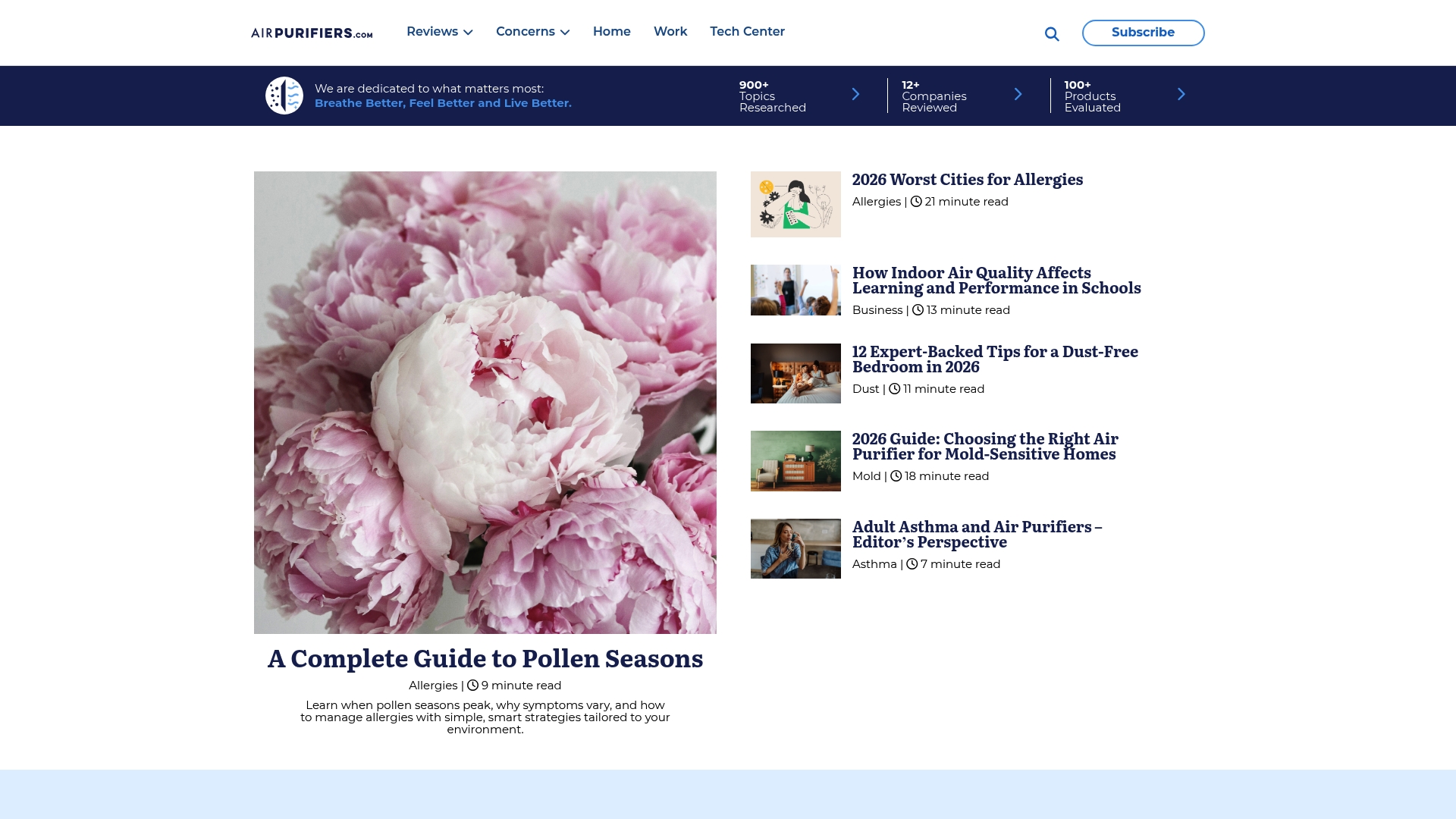
Task: Click arrow next to 100+ Products Evaluated
Action: [x=1181, y=94]
